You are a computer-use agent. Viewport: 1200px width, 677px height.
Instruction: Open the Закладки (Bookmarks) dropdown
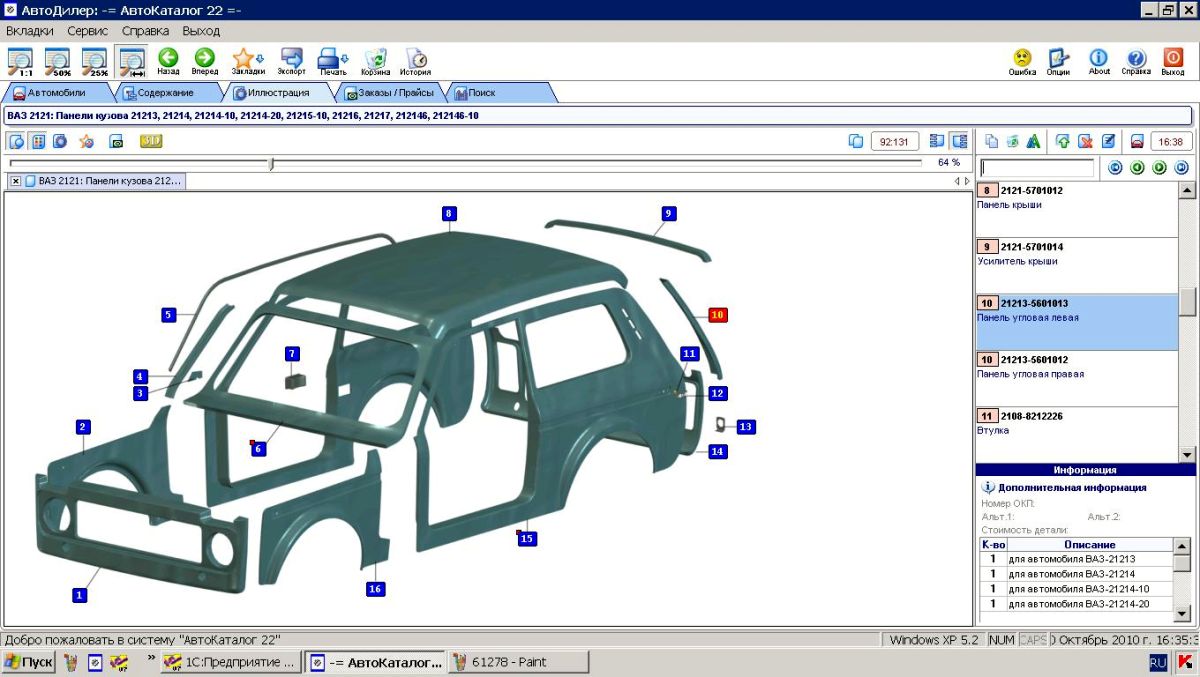[247, 58]
